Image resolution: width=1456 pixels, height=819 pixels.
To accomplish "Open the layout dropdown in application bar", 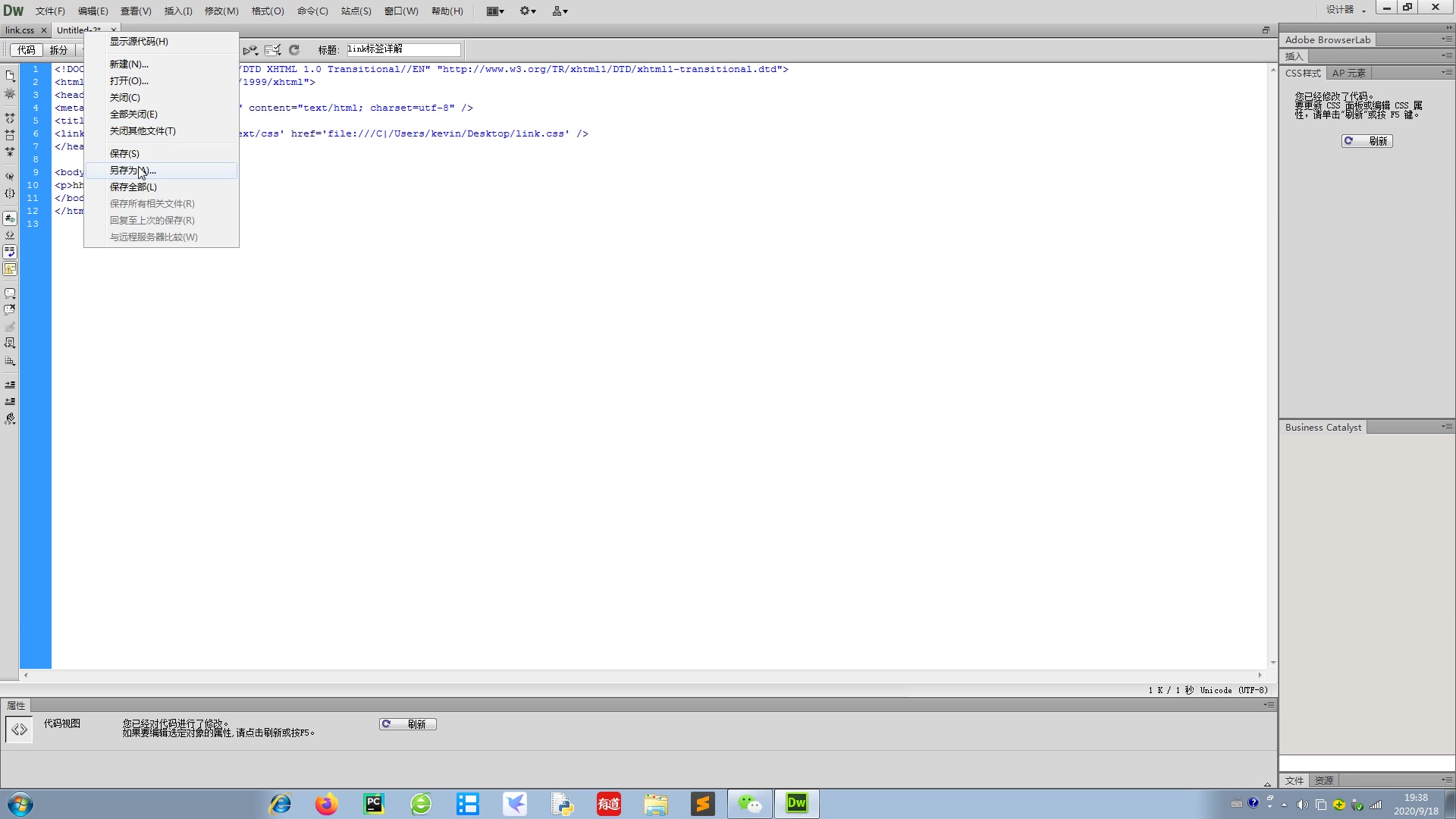I will pos(495,11).
